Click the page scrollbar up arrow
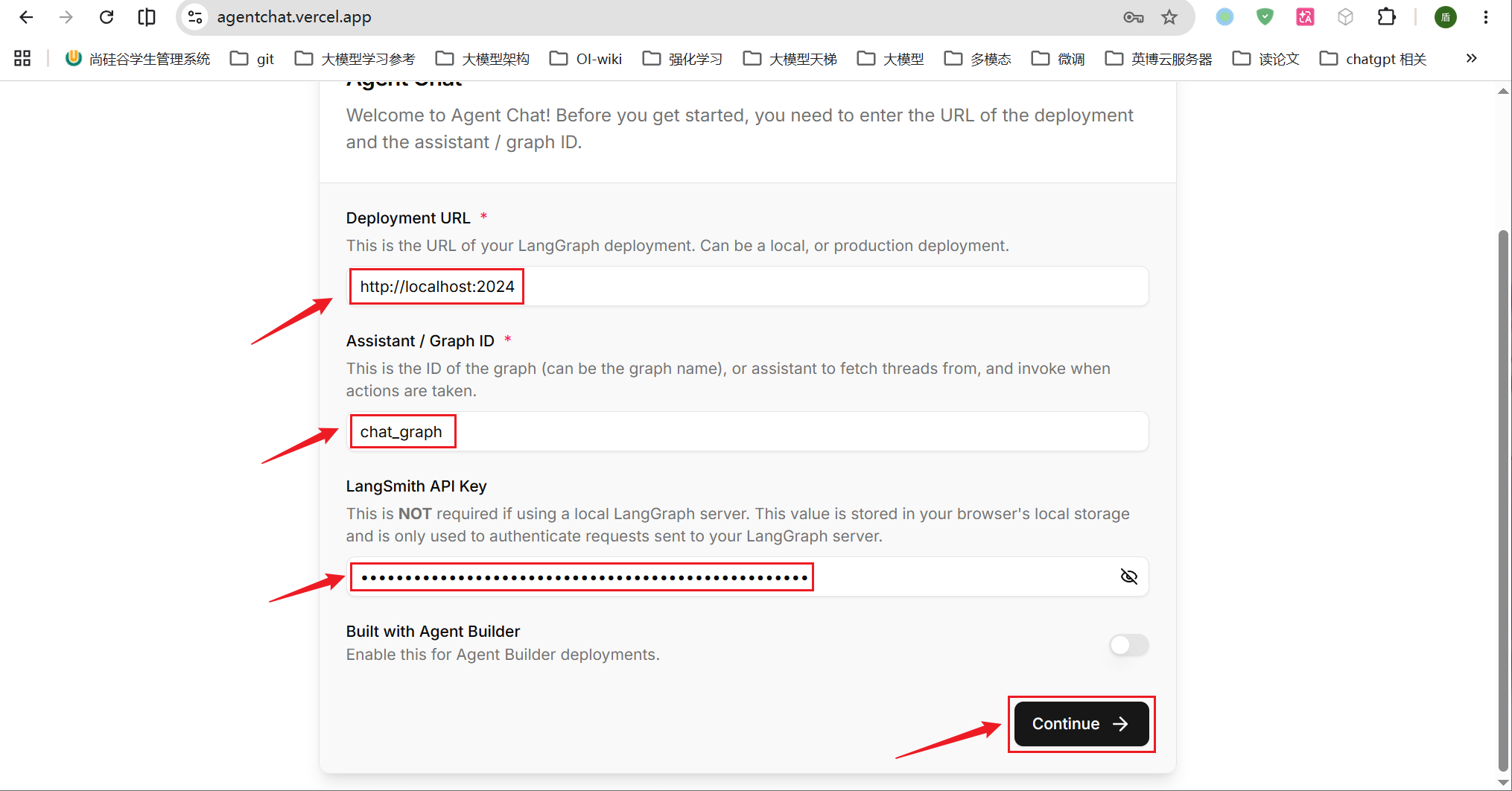Image resolution: width=1512 pixels, height=791 pixels. click(x=1503, y=91)
